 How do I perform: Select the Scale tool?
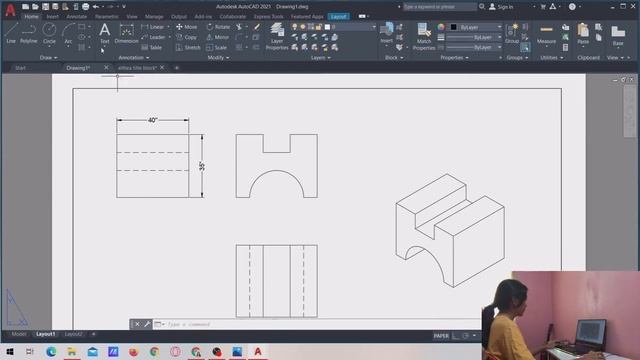tap(216, 47)
